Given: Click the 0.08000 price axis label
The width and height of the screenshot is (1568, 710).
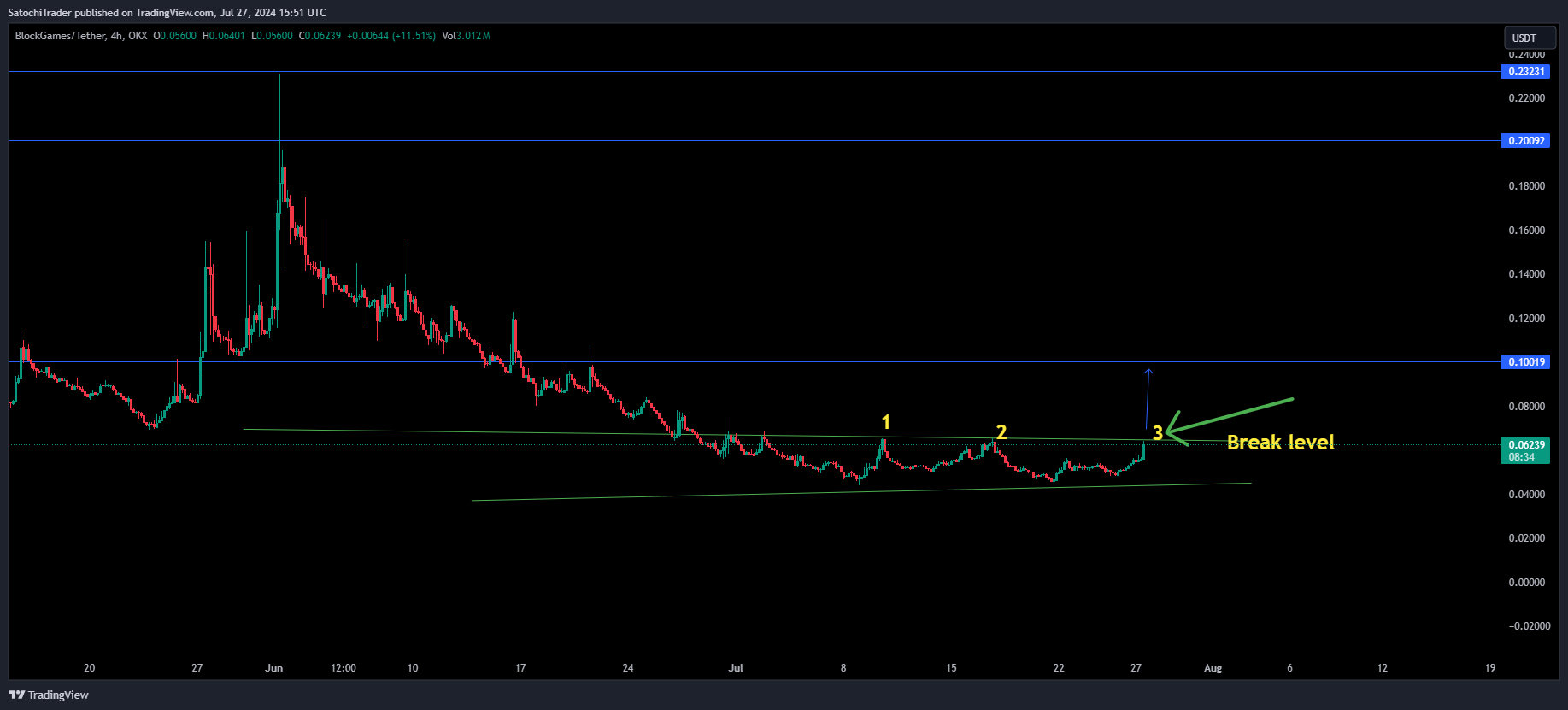Looking at the screenshot, I should click(x=1527, y=407).
